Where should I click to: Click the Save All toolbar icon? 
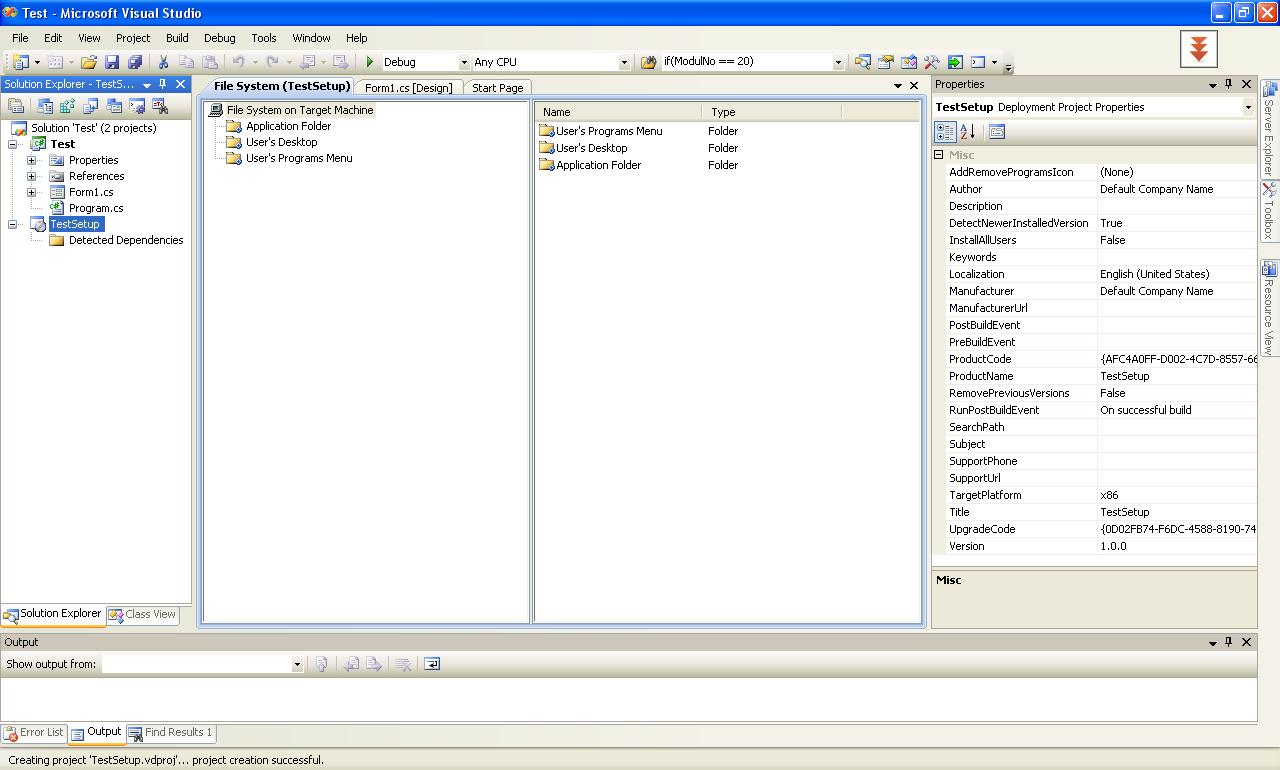135,62
